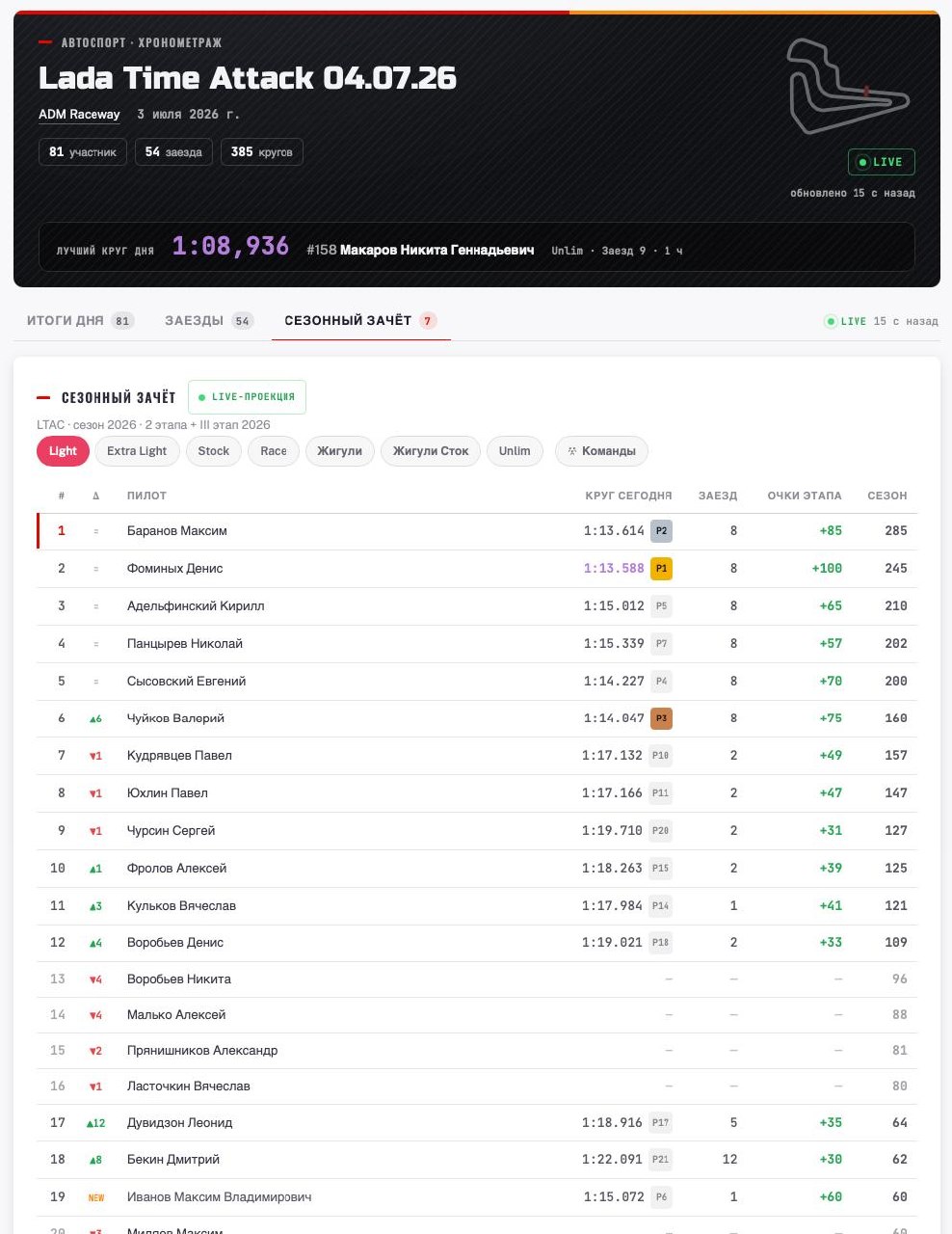Select the Stock class filter
This screenshot has width=952, height=1234.
(x=213, y=451)
